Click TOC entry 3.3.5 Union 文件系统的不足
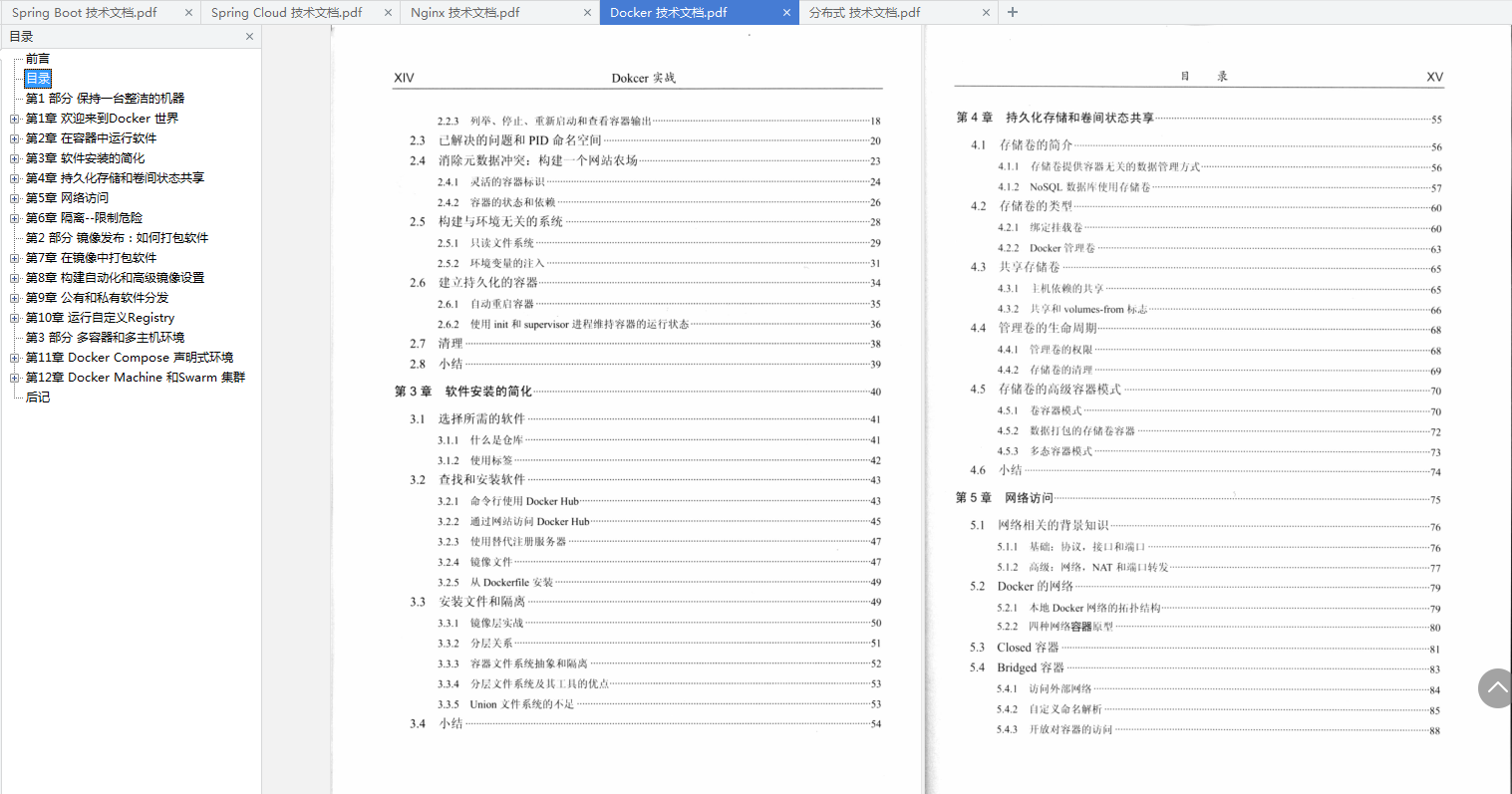The width and height of the screenshot is (1512, 794). click(659, 704)
